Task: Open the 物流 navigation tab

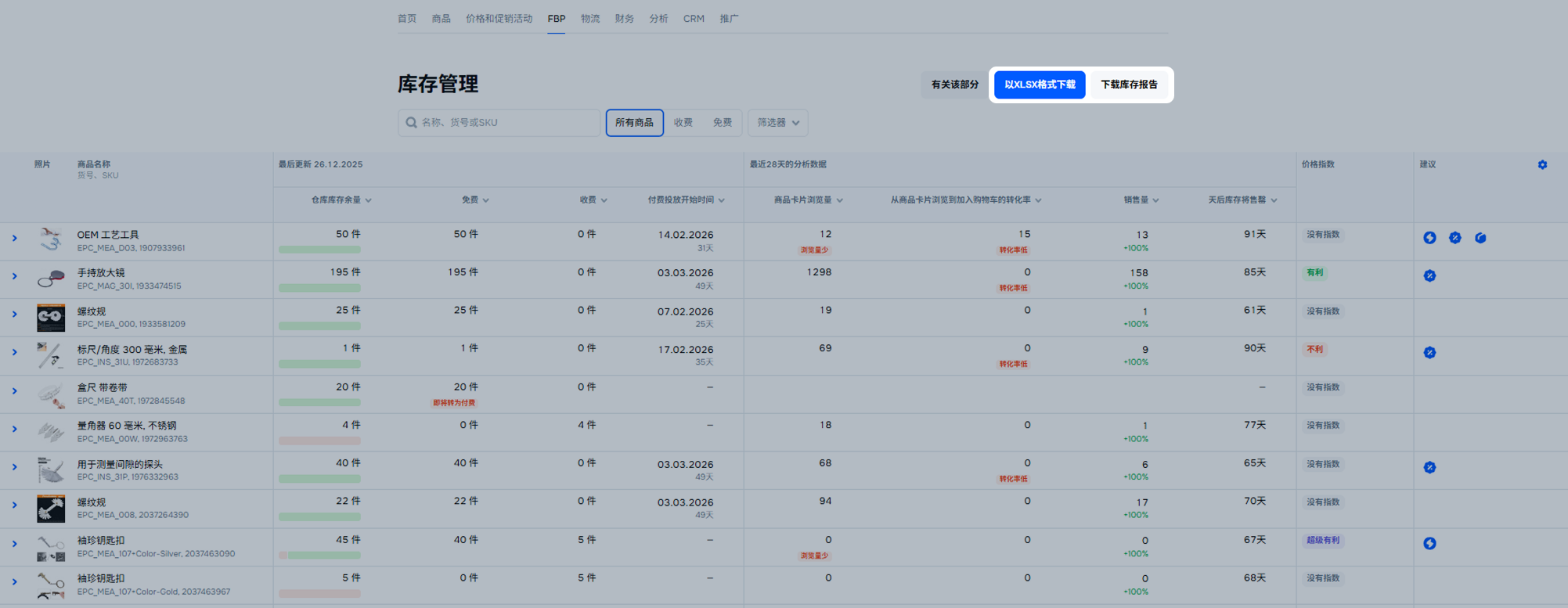Action: pos(590,19)
